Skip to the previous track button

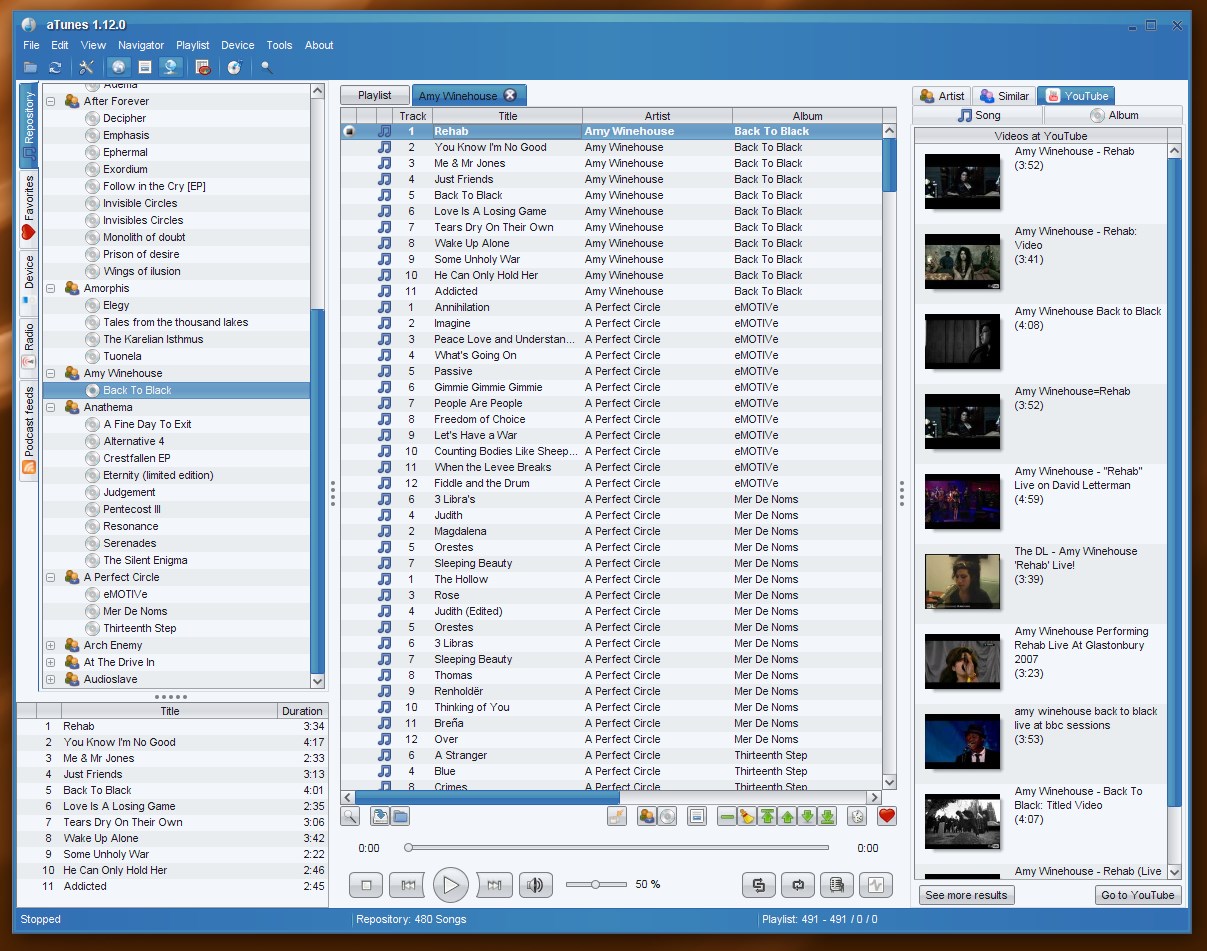tap(407, 885)
